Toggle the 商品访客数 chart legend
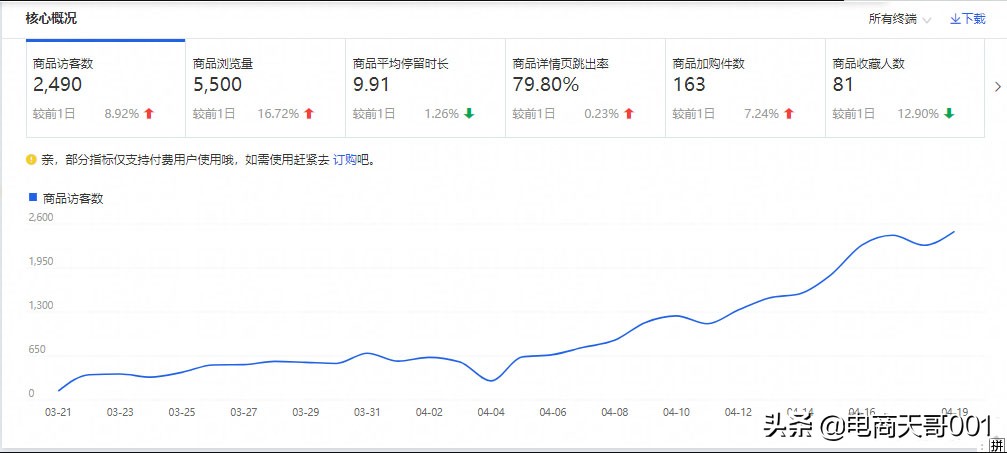Viewport: 1007px width, 453px height. pos(66,199)
